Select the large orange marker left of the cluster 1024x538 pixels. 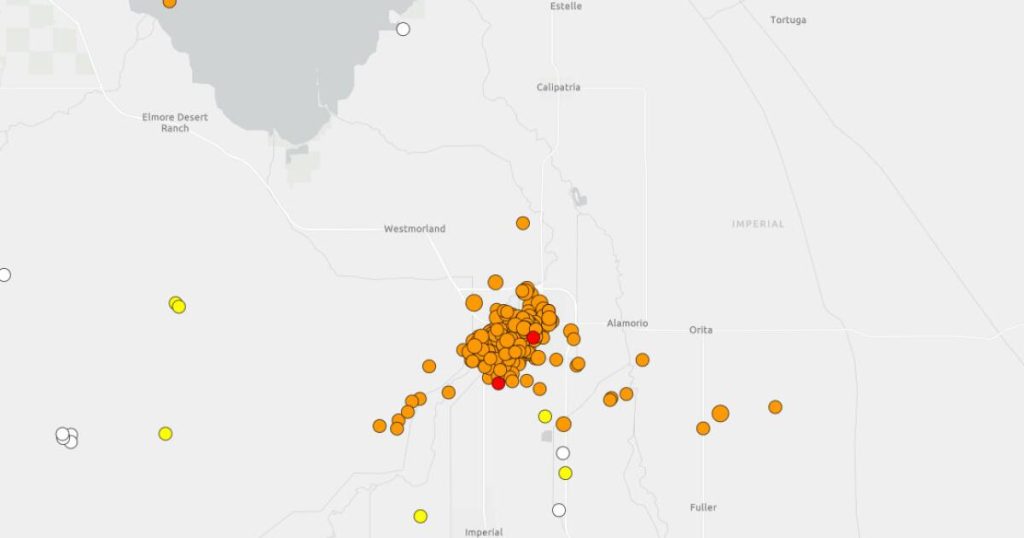pos(474,303)
